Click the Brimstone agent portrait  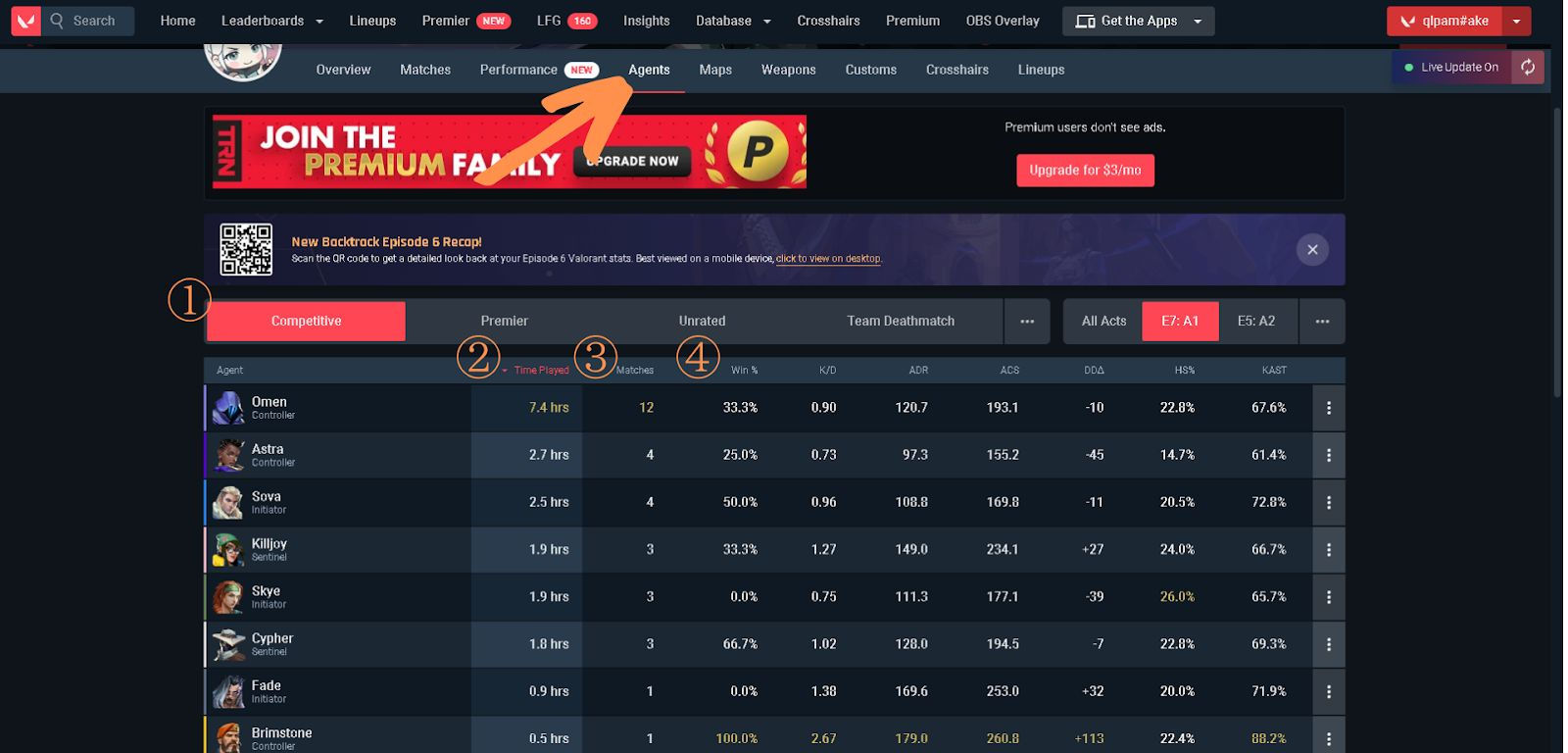click(228, 737)
